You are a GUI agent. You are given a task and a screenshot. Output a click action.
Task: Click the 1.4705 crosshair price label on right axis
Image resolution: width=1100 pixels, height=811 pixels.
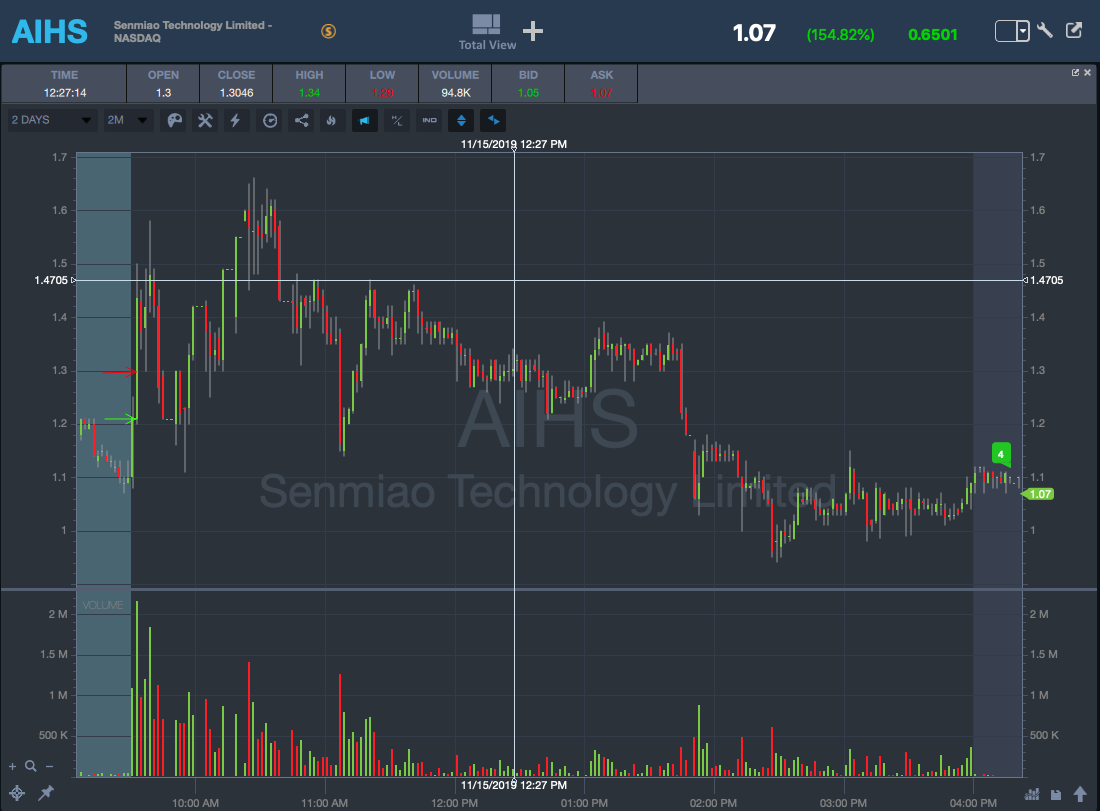(1046, 280)
